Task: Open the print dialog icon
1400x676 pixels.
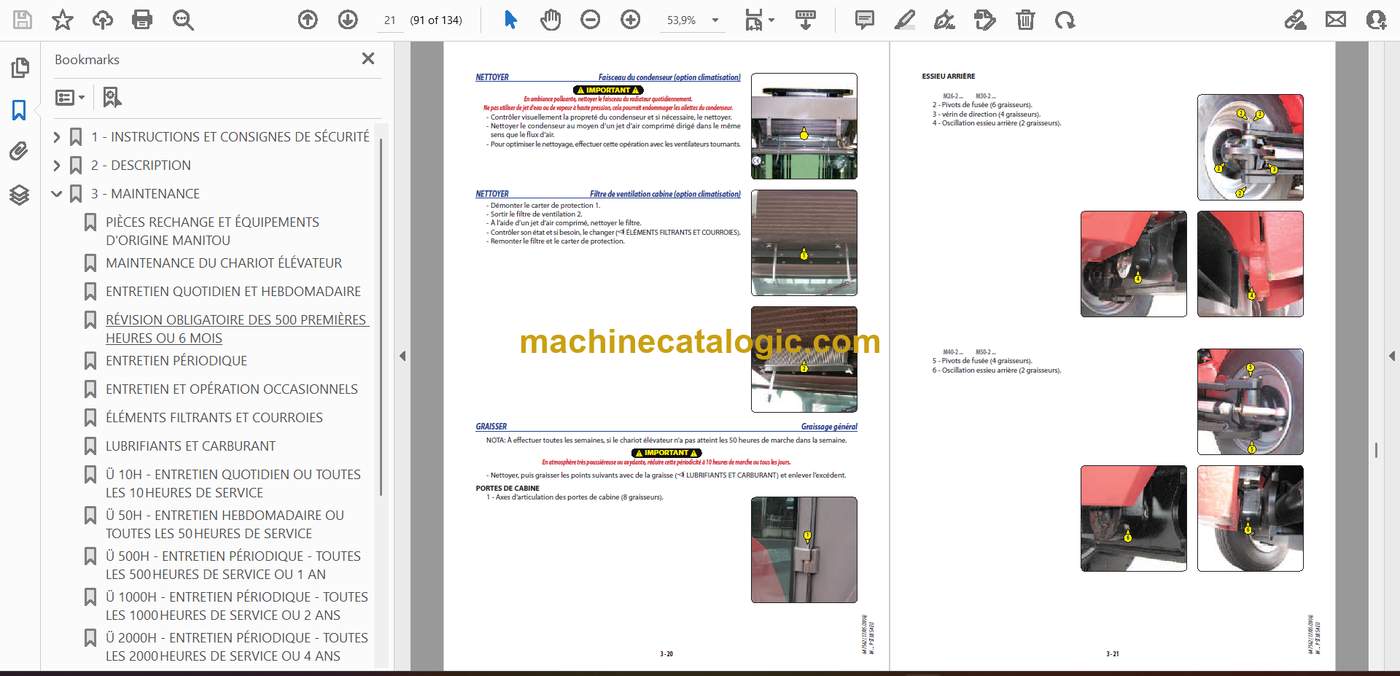Action: click(142, 20)
